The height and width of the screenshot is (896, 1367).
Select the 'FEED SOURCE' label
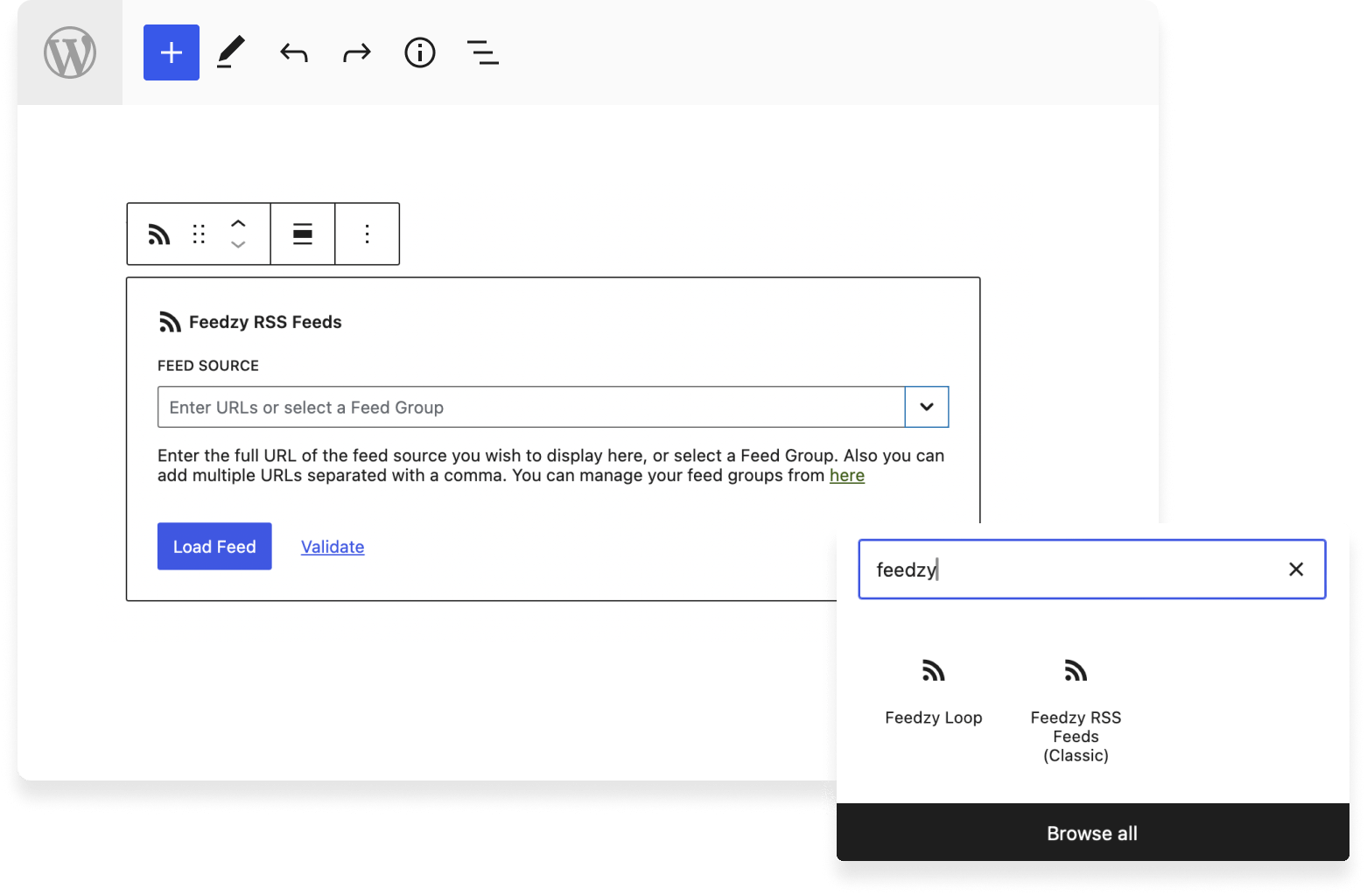tap(208, 366)
